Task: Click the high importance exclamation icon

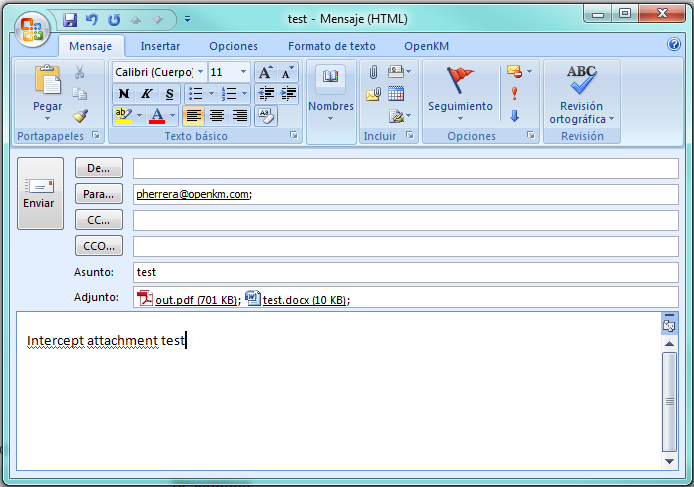Action: [x=514, y=94]
